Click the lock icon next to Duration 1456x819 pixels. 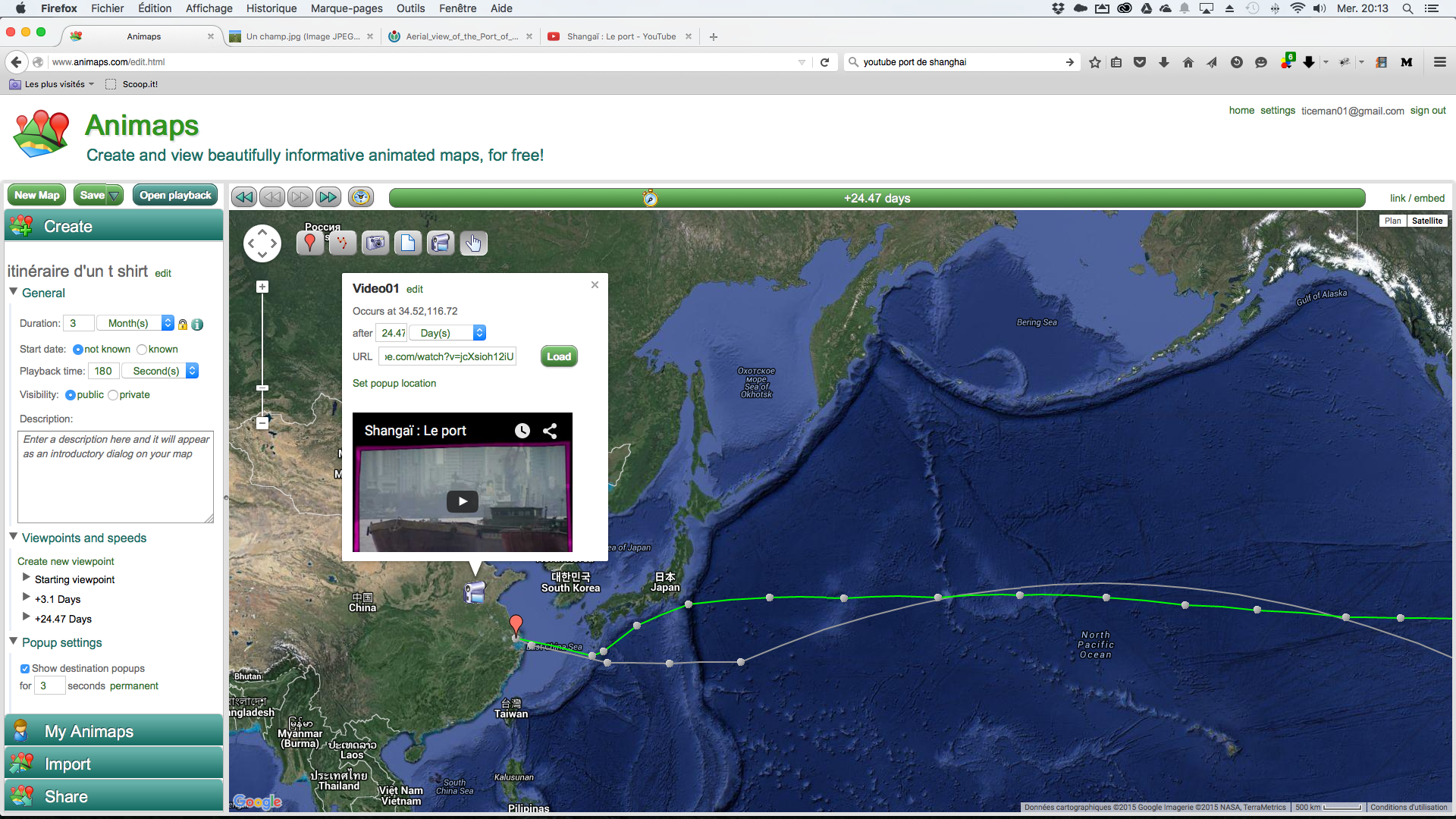tap(183, 325)
